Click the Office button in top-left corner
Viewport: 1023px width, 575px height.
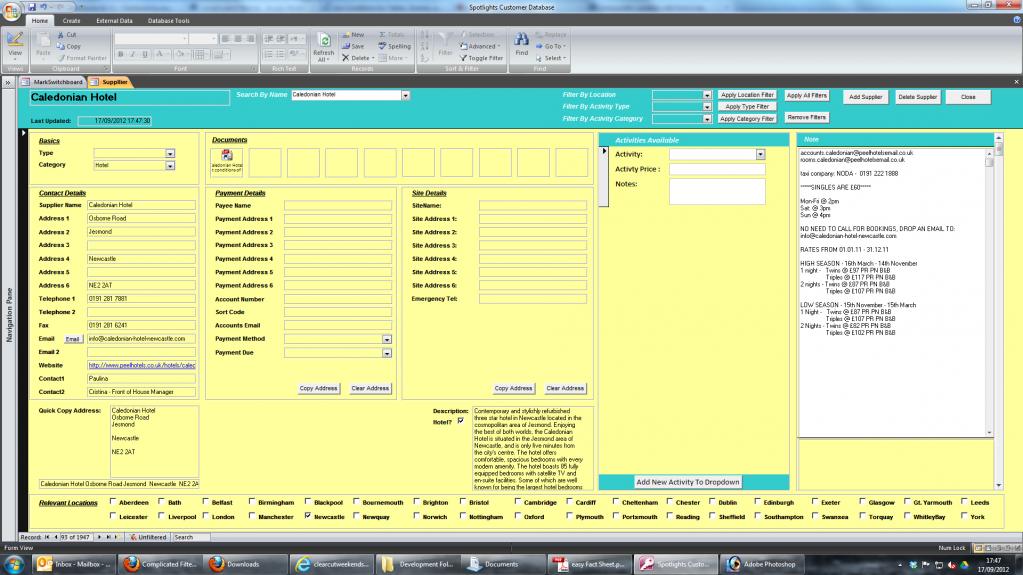tap(12, 11)
